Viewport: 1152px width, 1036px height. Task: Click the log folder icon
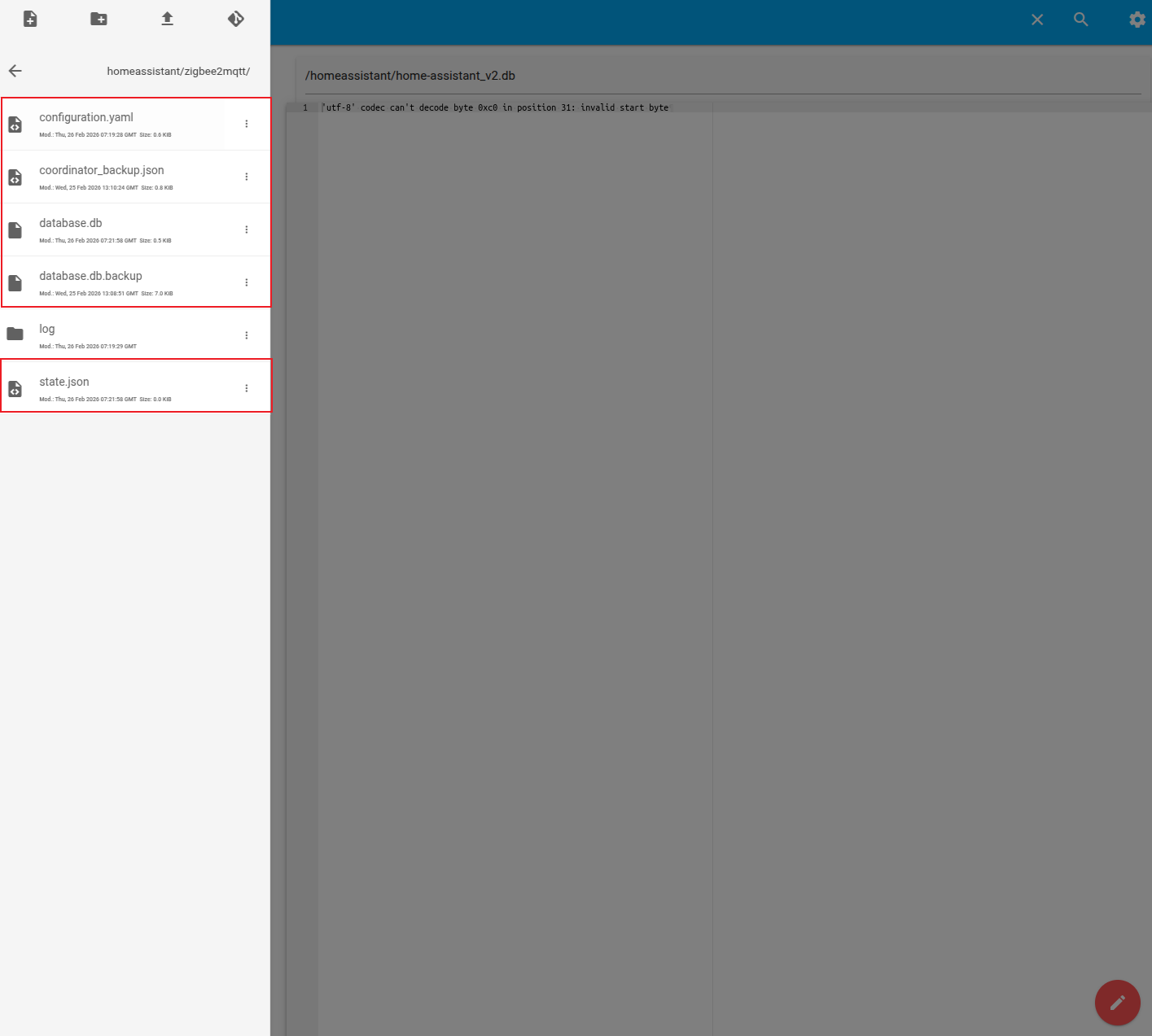point(15,334)
